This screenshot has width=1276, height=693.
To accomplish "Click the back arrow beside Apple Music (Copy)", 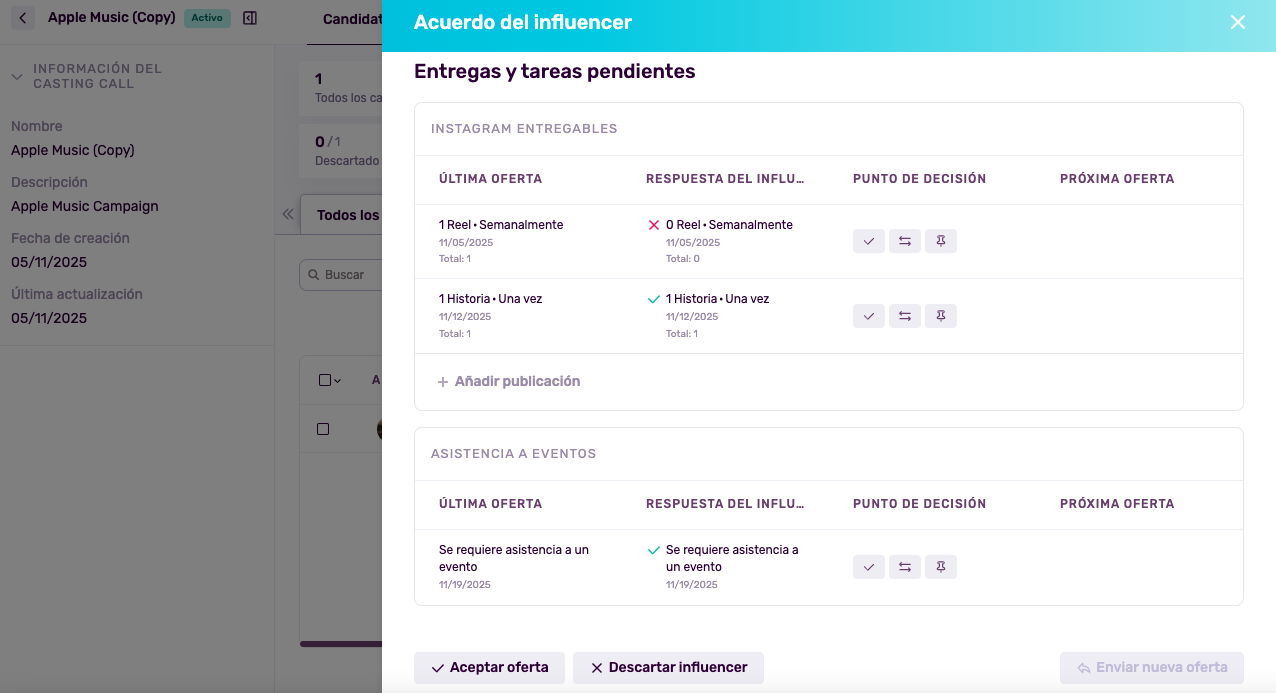I will coord(22,18).
